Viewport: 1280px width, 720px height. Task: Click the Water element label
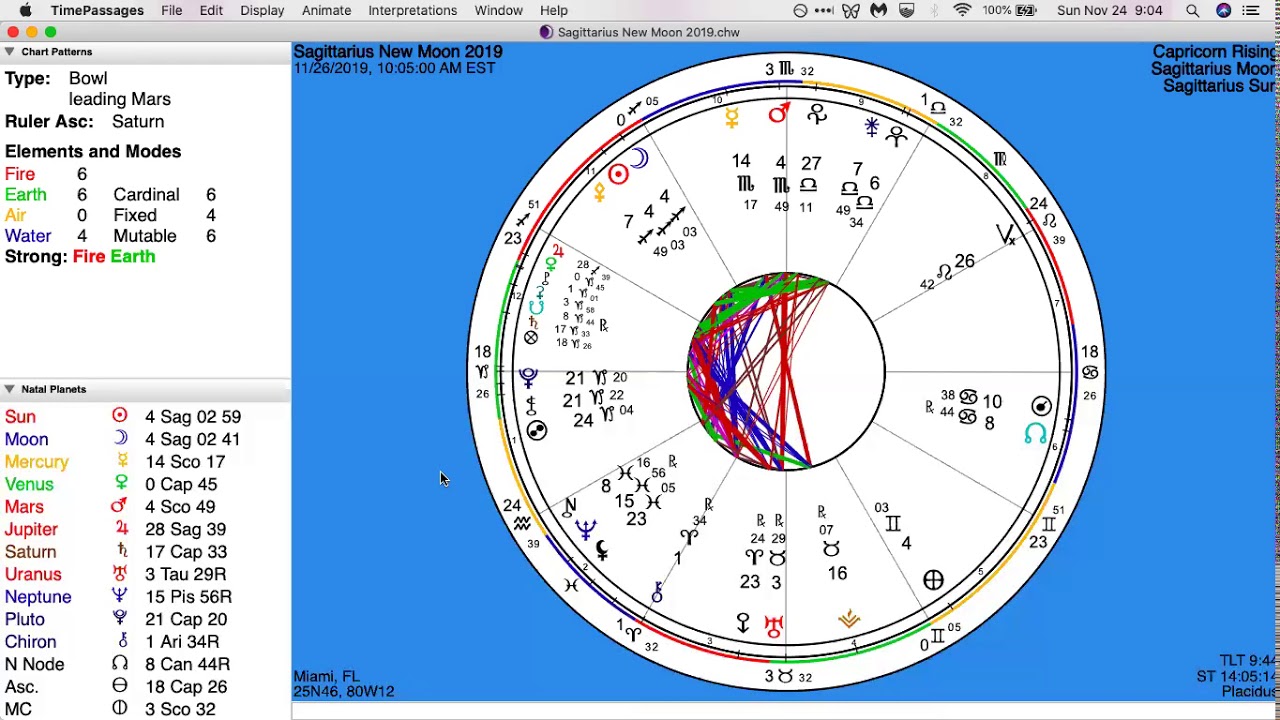tap(28, 236)
